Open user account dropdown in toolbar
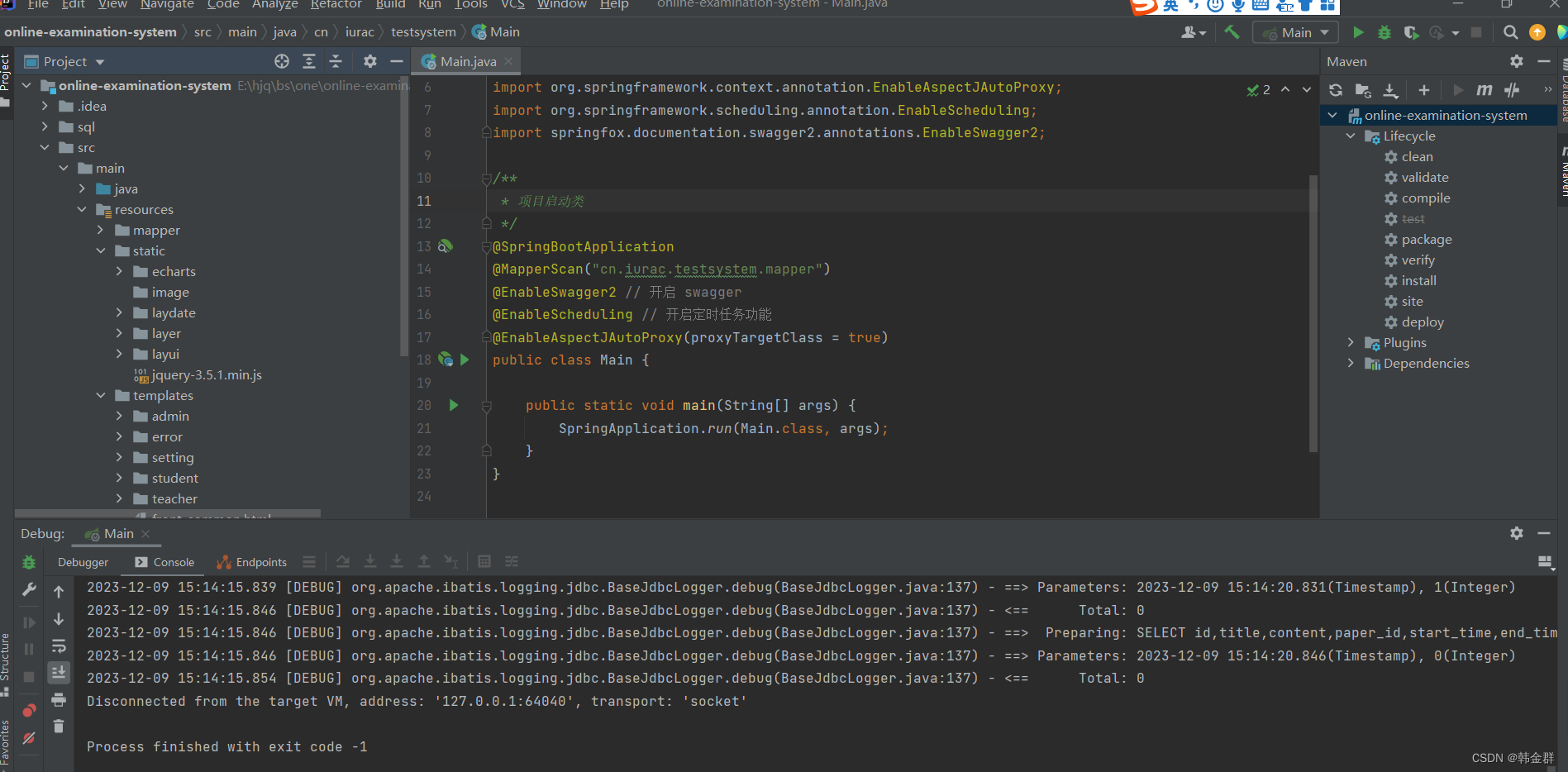 [1194, 32]
